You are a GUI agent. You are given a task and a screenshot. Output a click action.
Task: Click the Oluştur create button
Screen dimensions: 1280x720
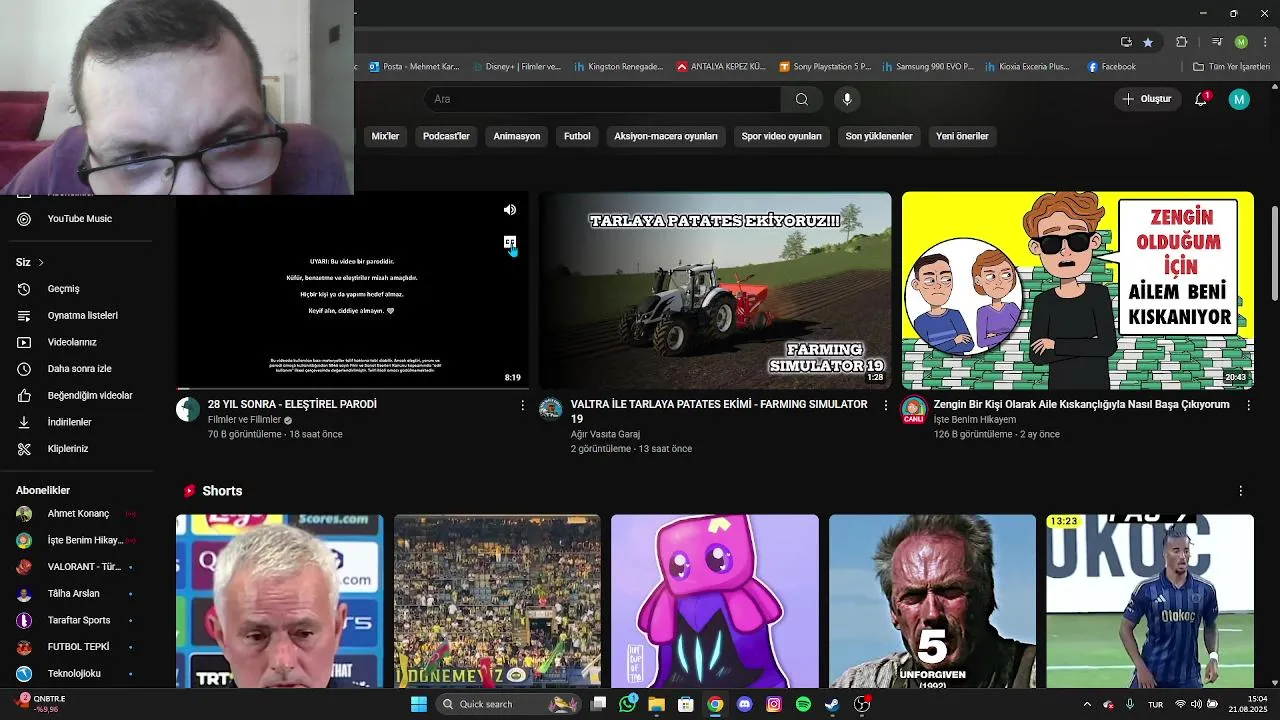click(x=1146, y=99)
